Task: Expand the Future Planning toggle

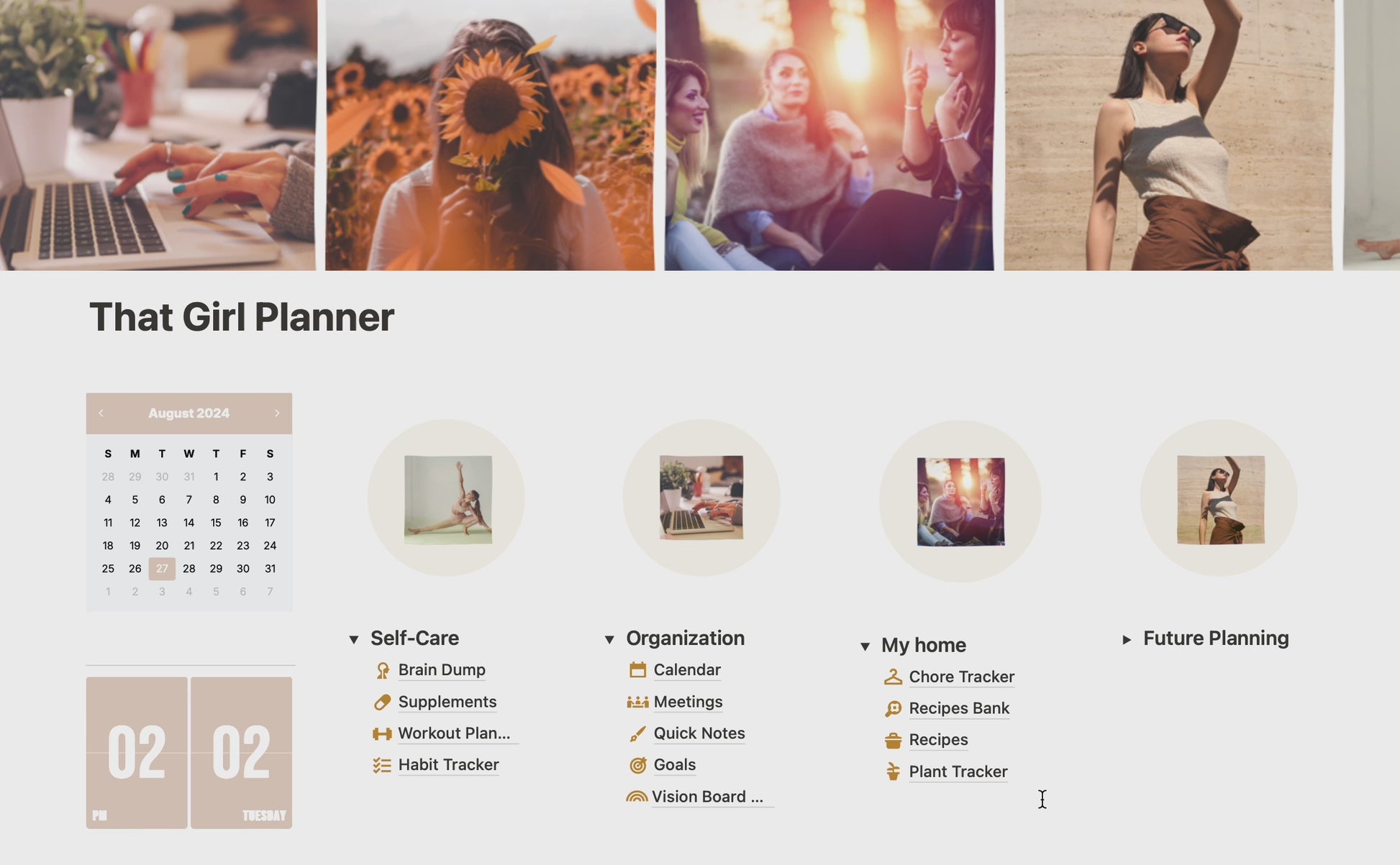Action: [x=1127, y=639]
